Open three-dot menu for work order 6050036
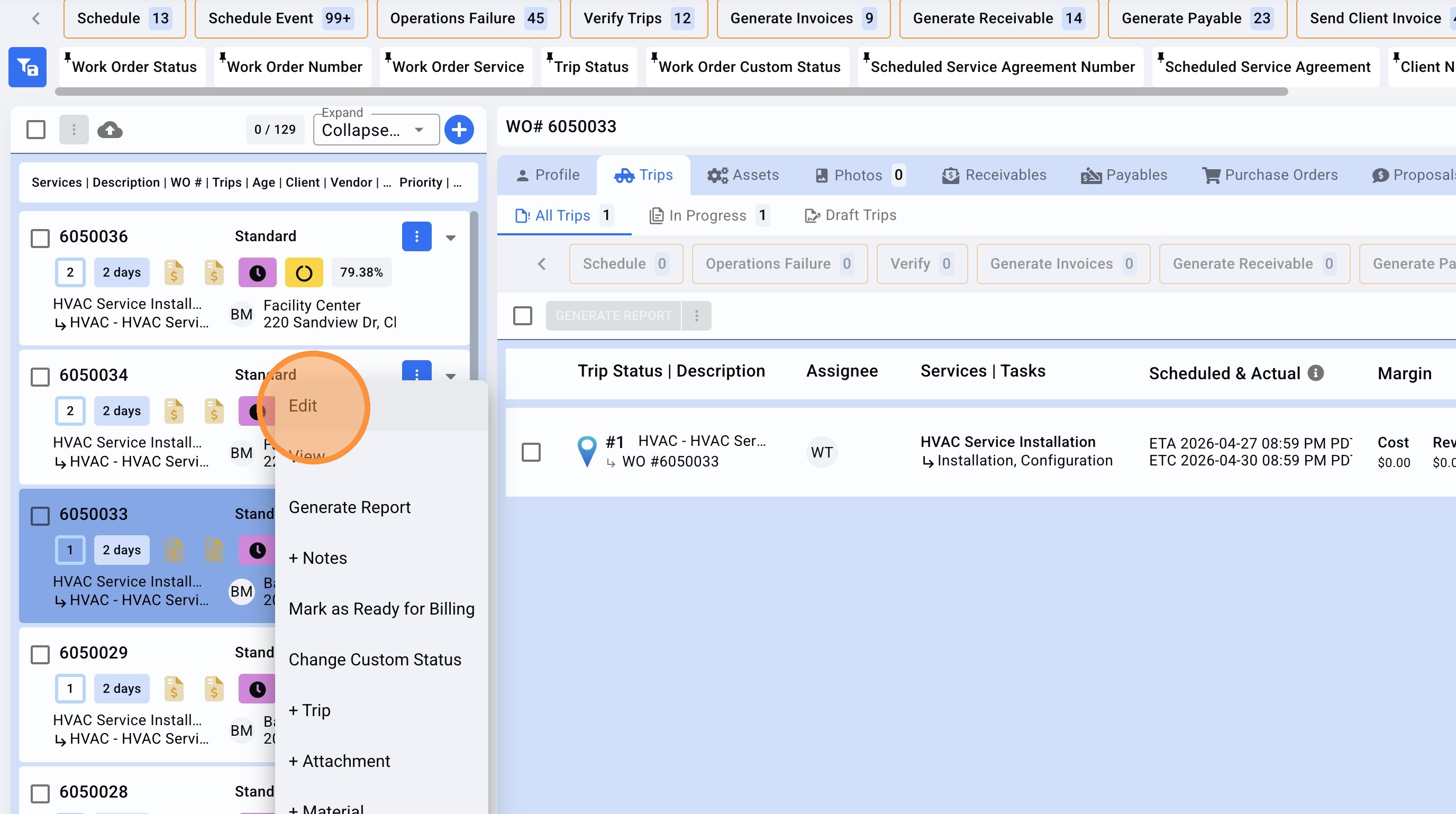This screenshot has height=814, width=1456. coord(416,236)
